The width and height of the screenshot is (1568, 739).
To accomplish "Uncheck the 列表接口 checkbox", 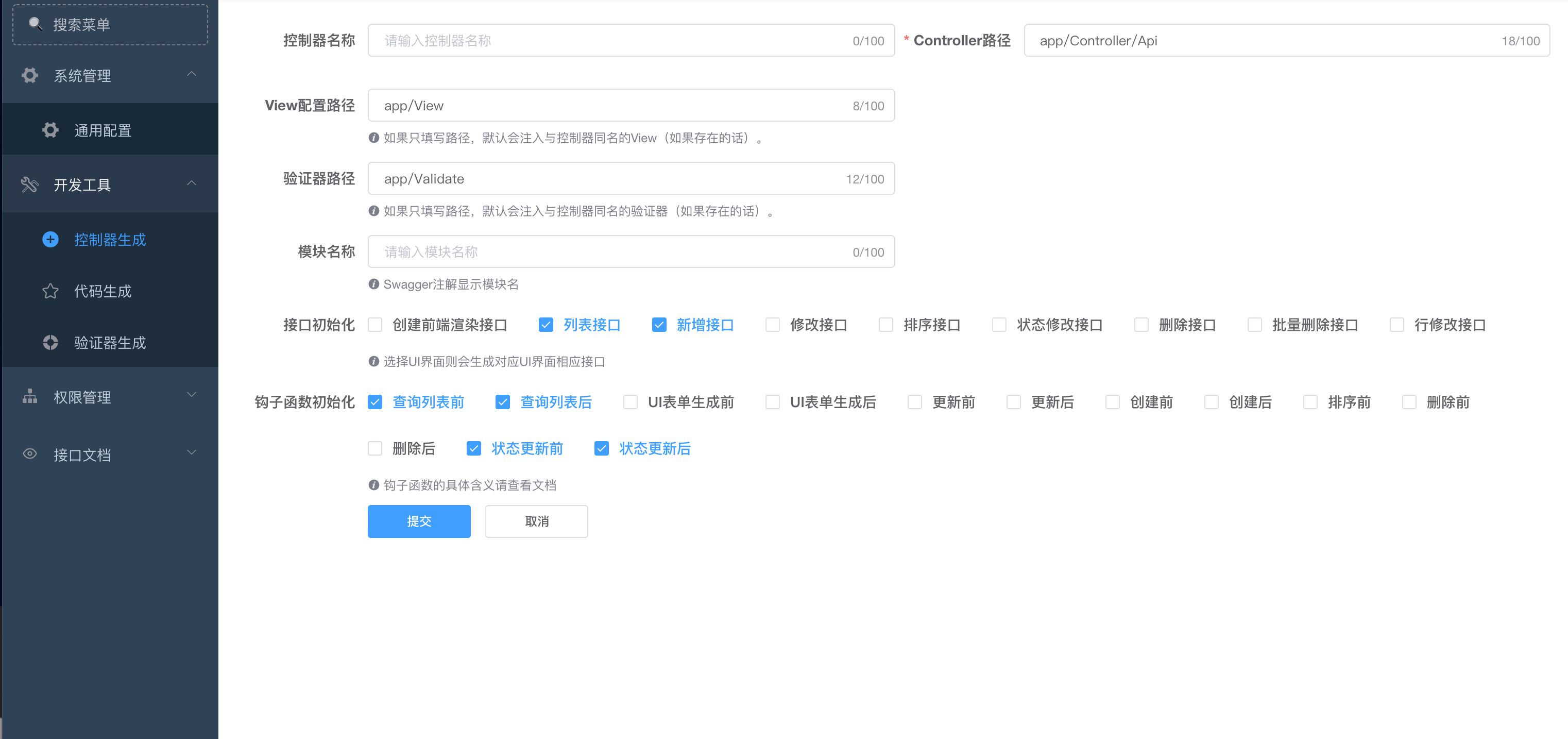I will tap(546, 325).
